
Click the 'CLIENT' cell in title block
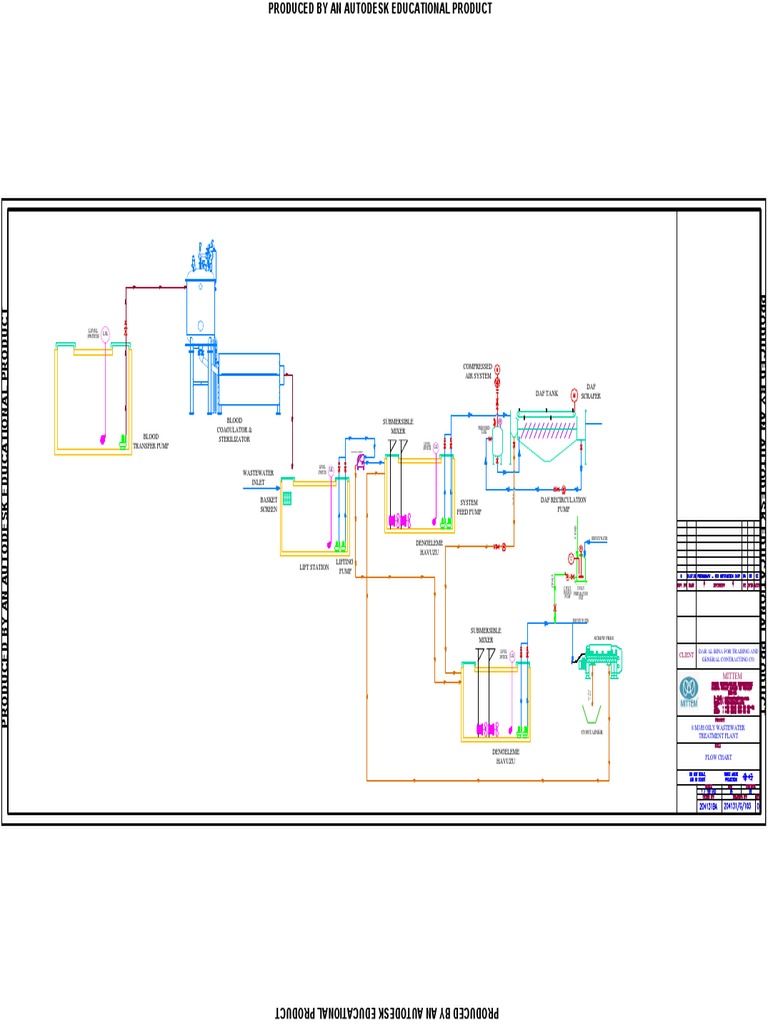(686, 655)
